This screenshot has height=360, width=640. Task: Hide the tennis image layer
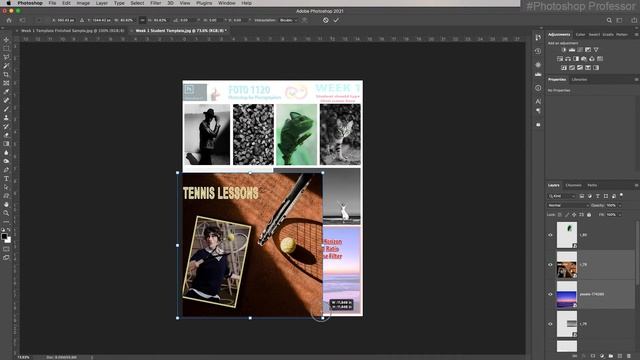(x=550, y=264)
